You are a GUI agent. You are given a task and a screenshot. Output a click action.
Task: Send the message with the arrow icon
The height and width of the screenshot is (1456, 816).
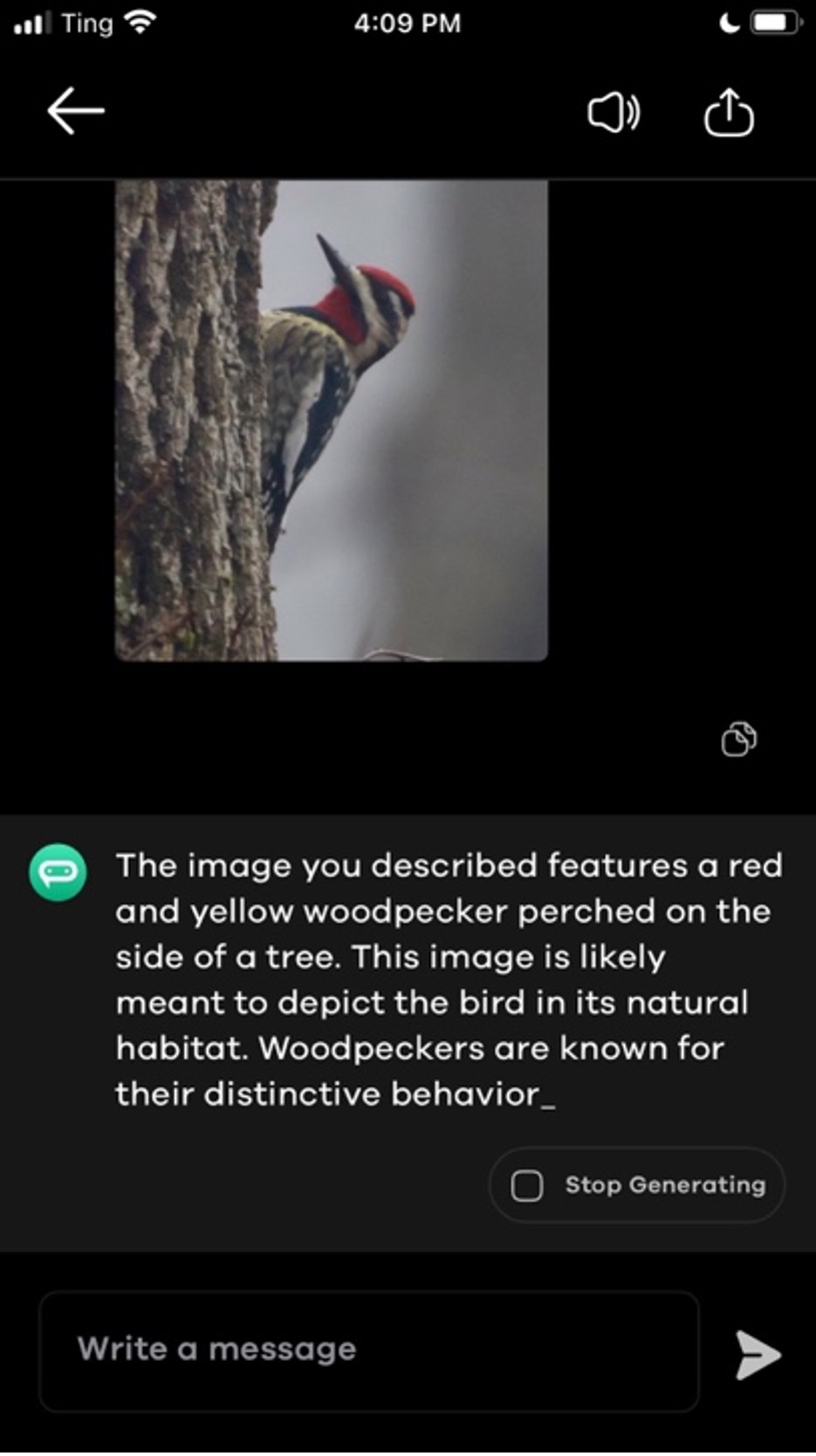[x=757, y=1354]
